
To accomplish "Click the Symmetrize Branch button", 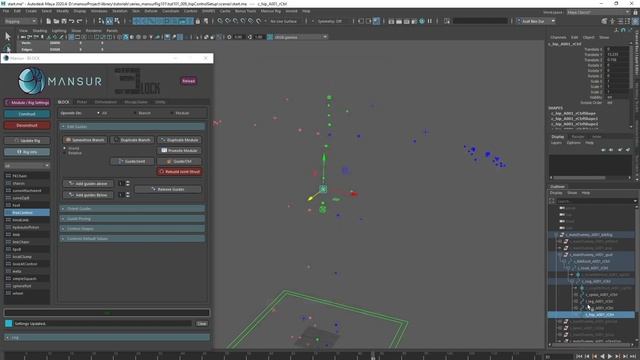I will point(85,140).
